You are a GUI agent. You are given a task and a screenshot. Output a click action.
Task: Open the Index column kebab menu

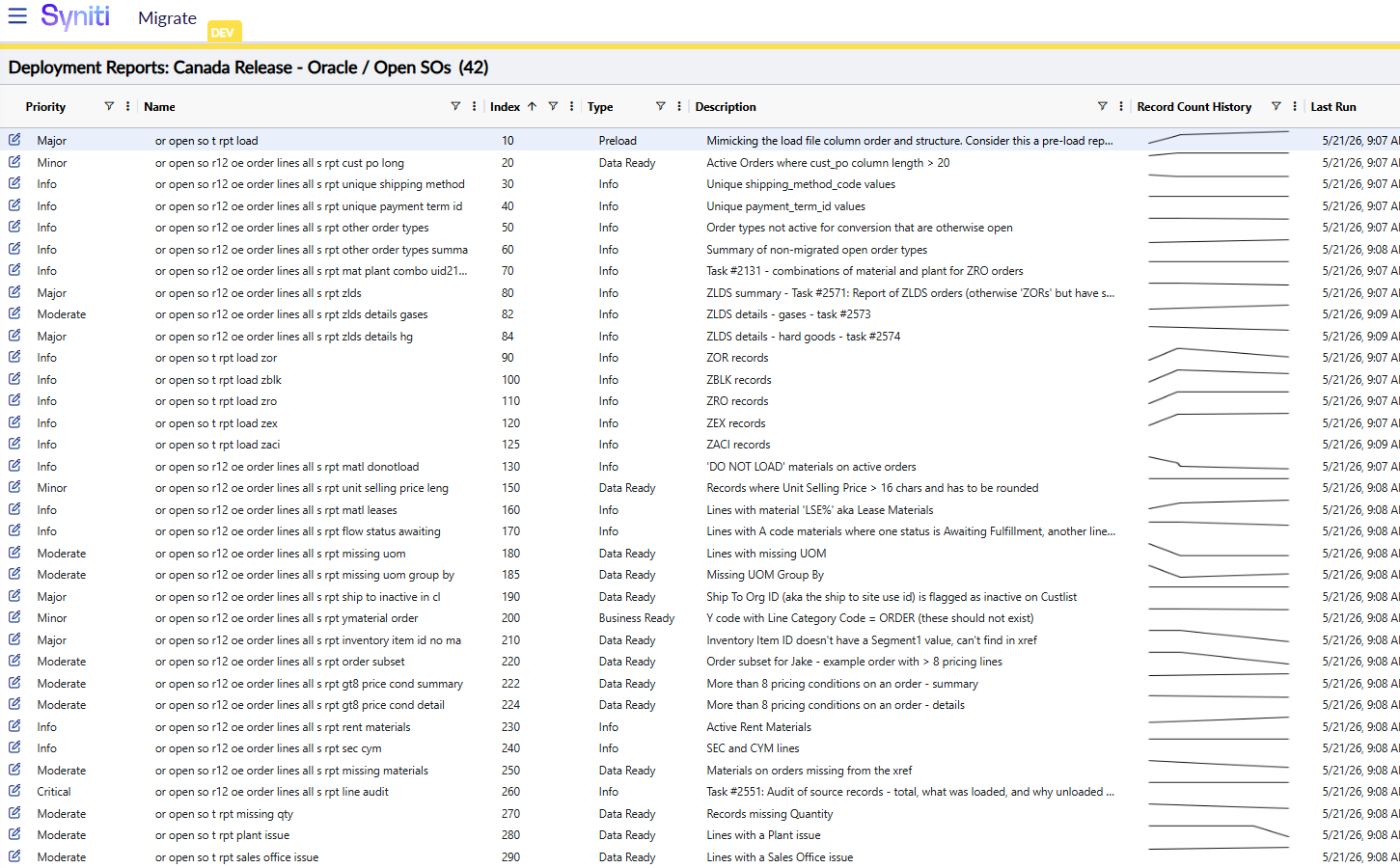(x=572, y=106)
